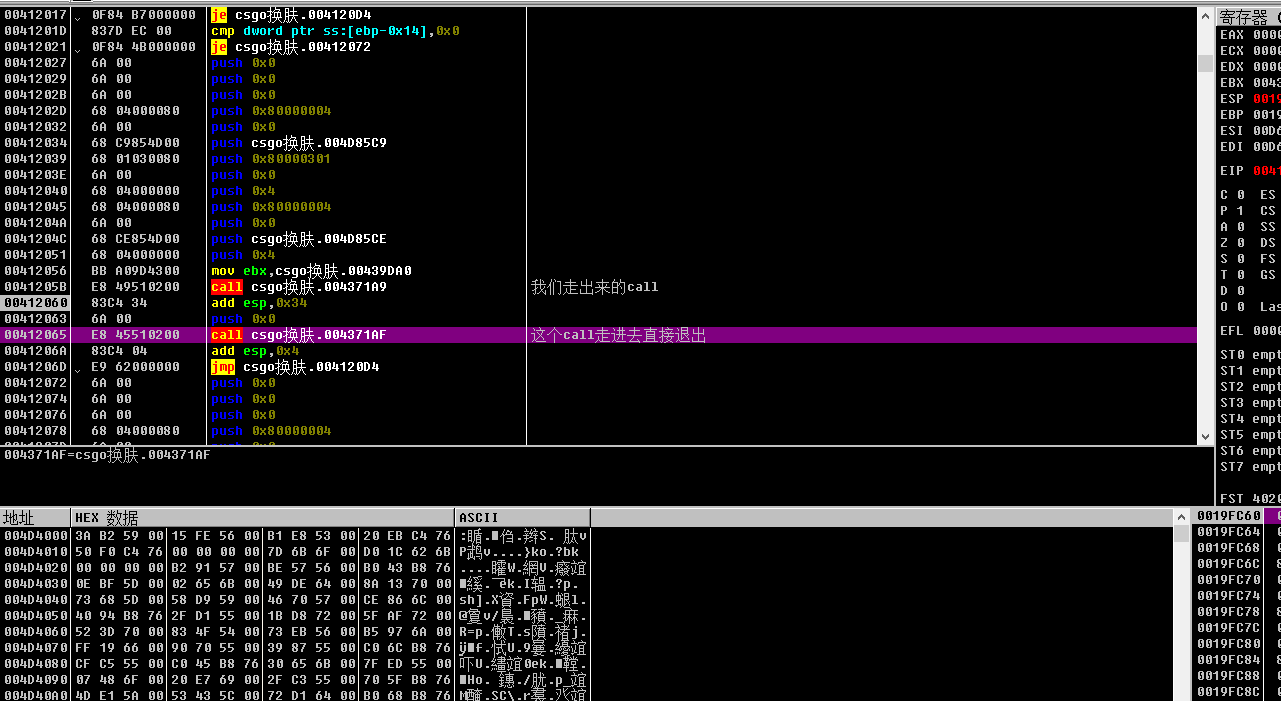
Task: Click address 00412065 in disassembly
Action: tap(35, 335)
